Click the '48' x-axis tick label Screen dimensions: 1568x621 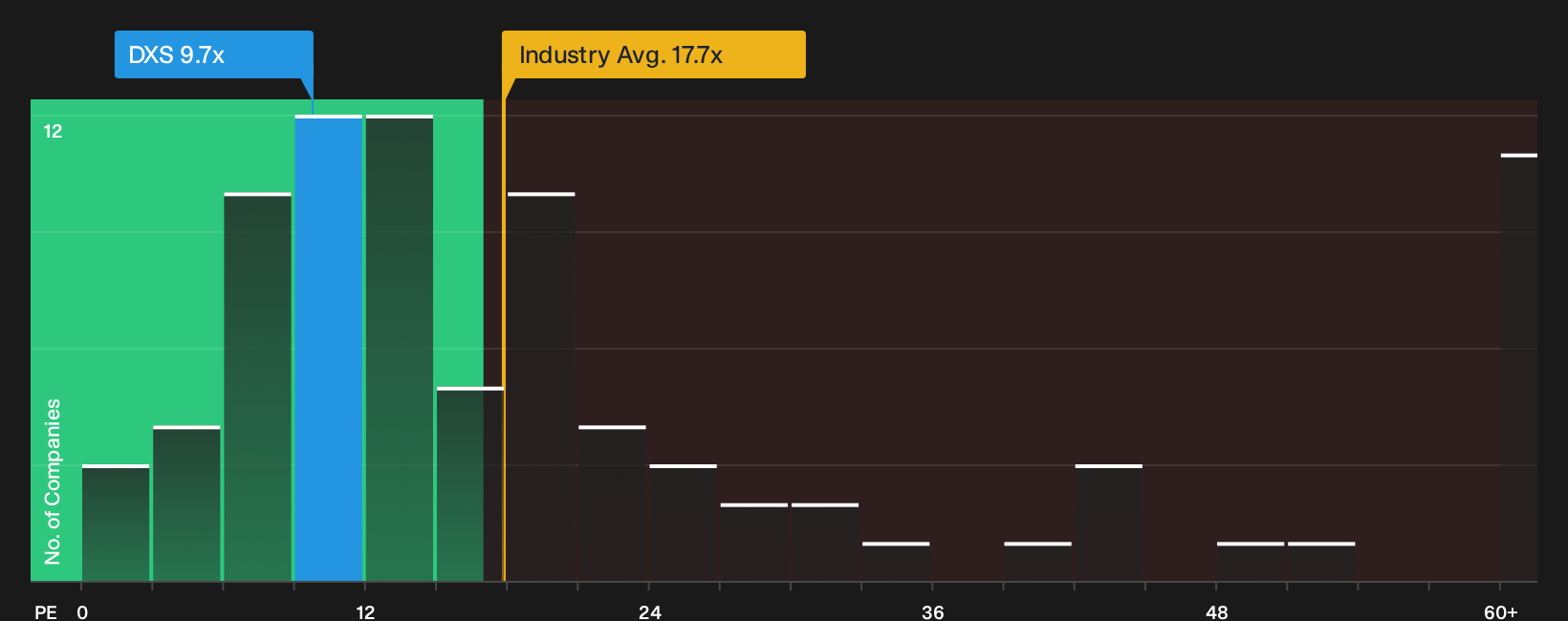pyautogui.click(x=1217, y=611)
